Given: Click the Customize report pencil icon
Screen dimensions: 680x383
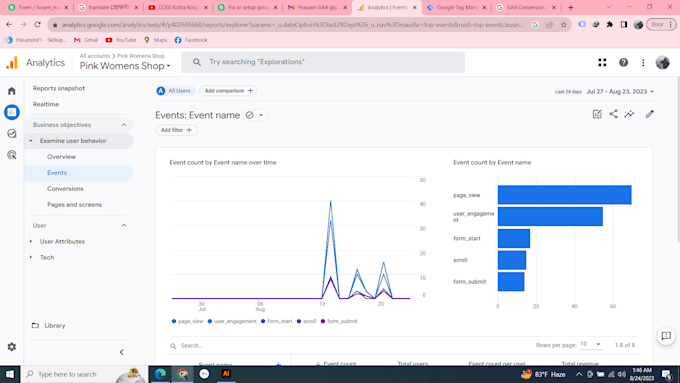Looking at the screenshot, I should click(649, 114).
